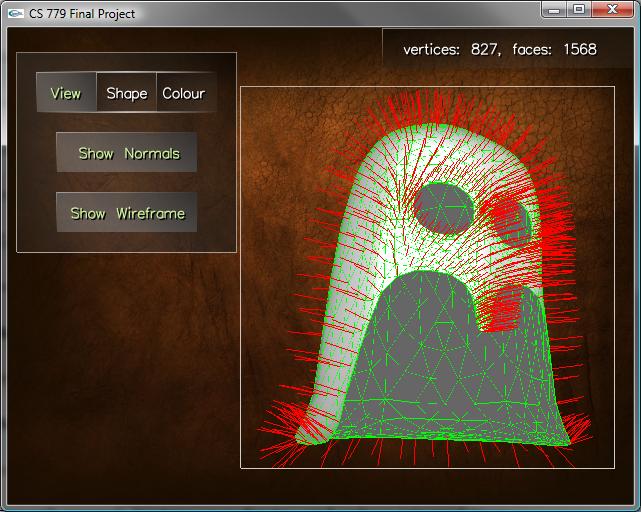Screen dimensions: 641x512
Task: Toggle the Show Wireframe button
Action: pos(127,213)
